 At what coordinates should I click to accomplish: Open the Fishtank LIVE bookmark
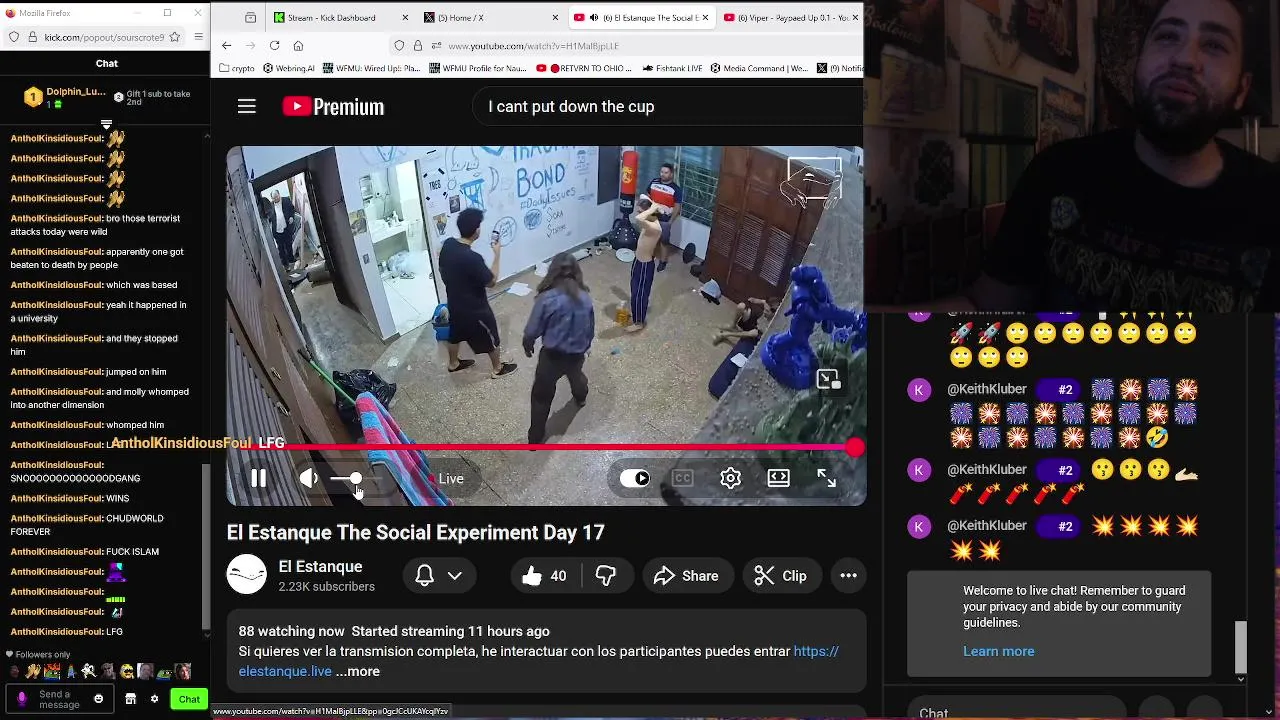tap(671, 68)
